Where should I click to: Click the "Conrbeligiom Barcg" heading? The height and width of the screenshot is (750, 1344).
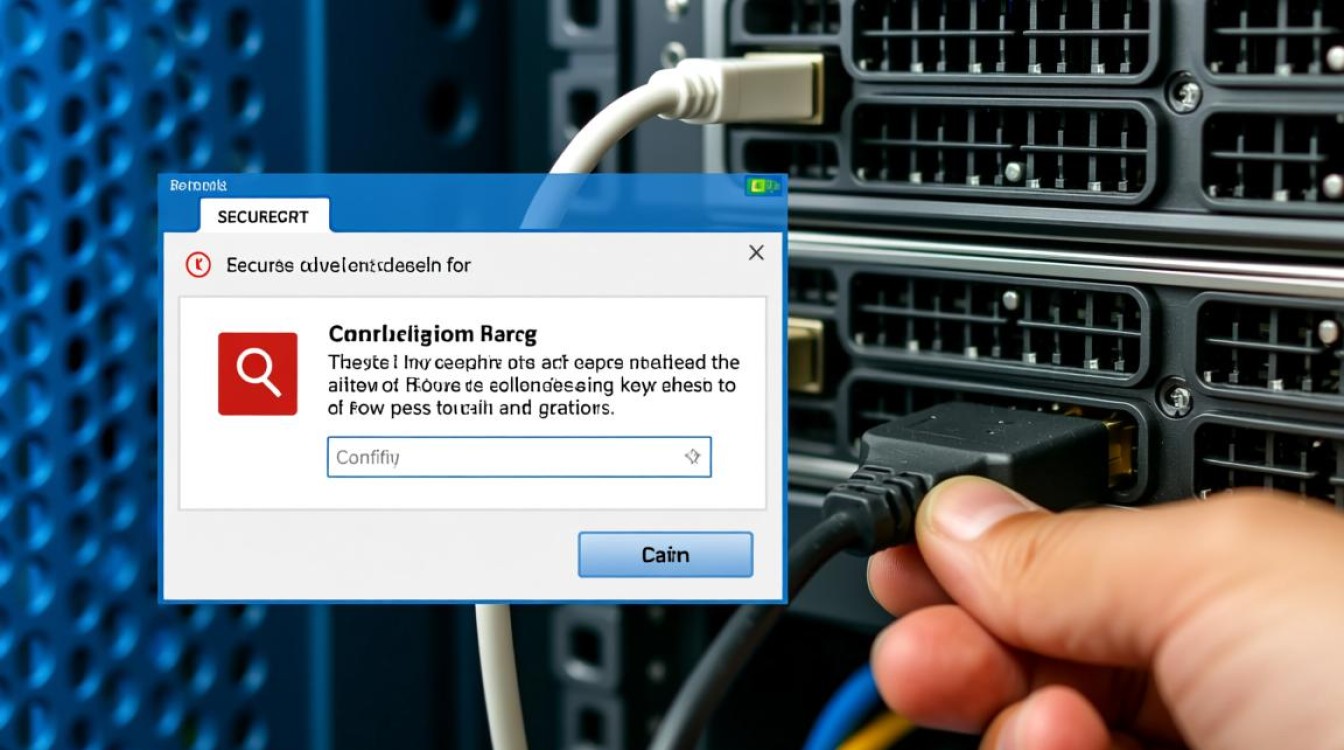pyautogui.click(x=432, y=333)
